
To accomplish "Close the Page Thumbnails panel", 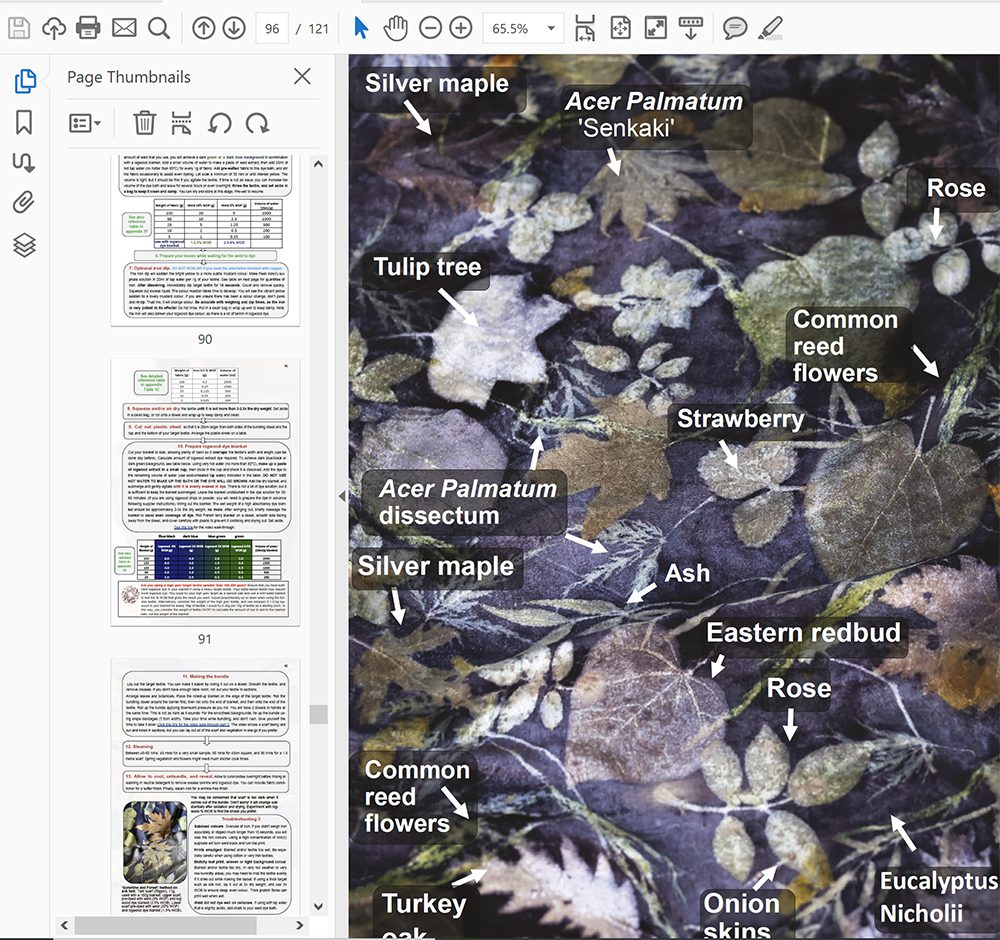I will click(302, 77).
